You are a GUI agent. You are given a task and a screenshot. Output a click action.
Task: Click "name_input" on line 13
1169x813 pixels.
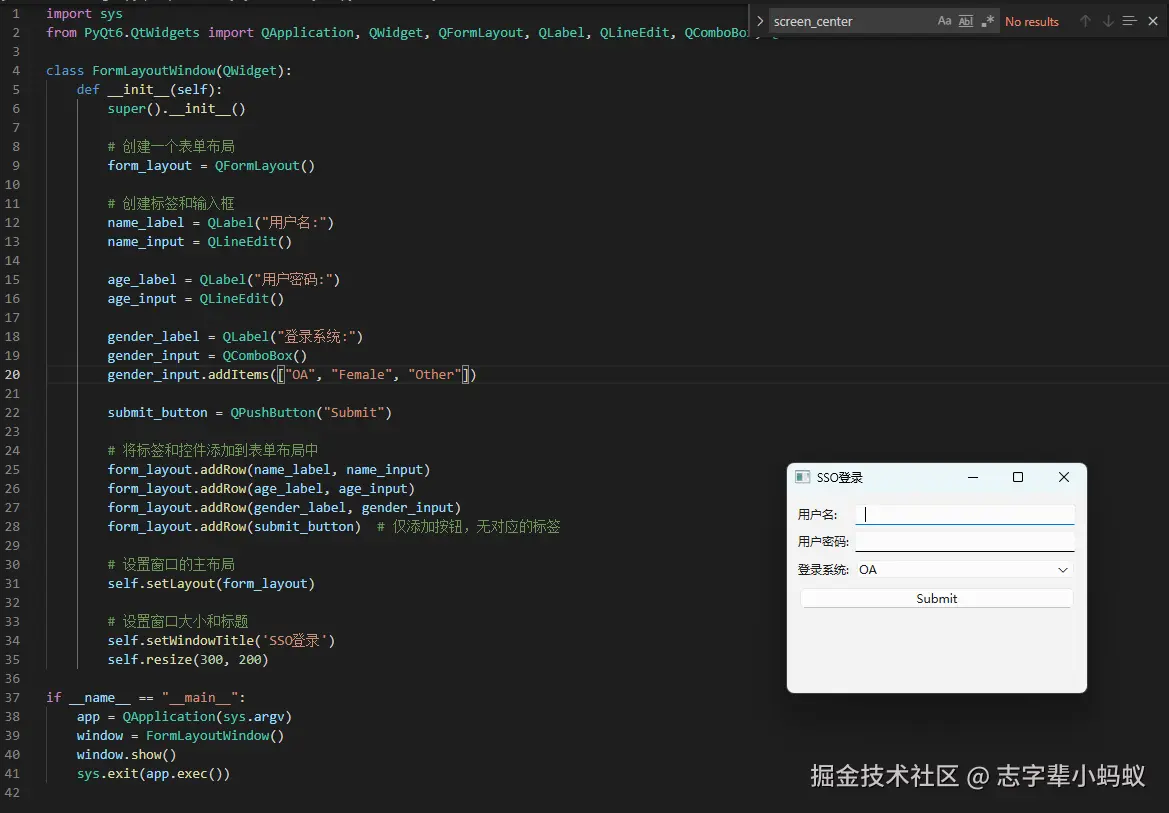tap(145, 242)
